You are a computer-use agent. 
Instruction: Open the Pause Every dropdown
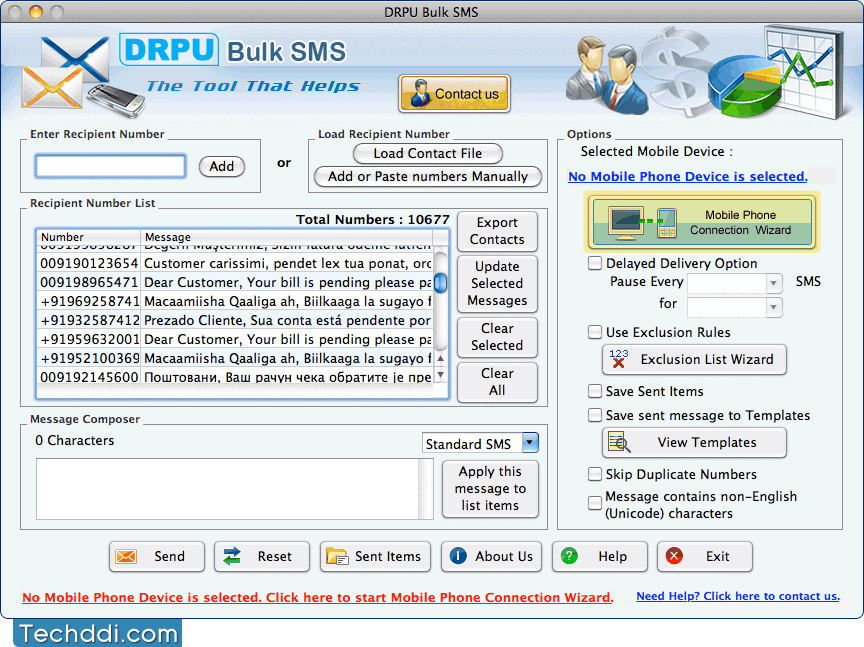click(x=773, y=283)
